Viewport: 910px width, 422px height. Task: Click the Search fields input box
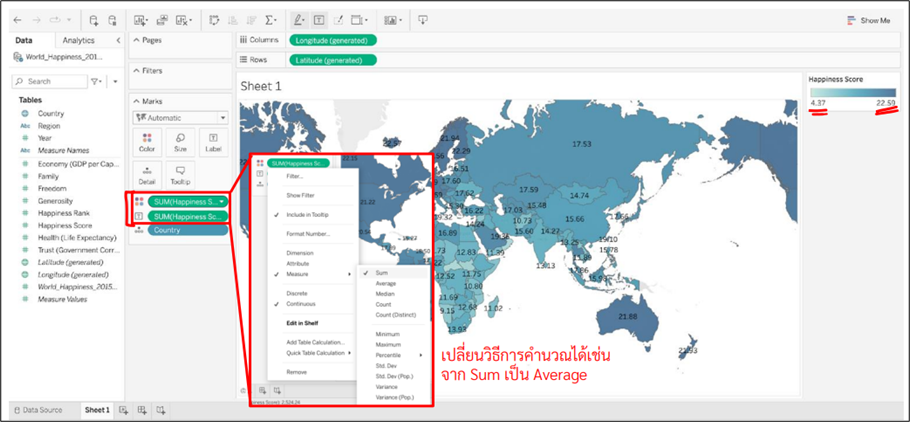(x=50, y=81)
